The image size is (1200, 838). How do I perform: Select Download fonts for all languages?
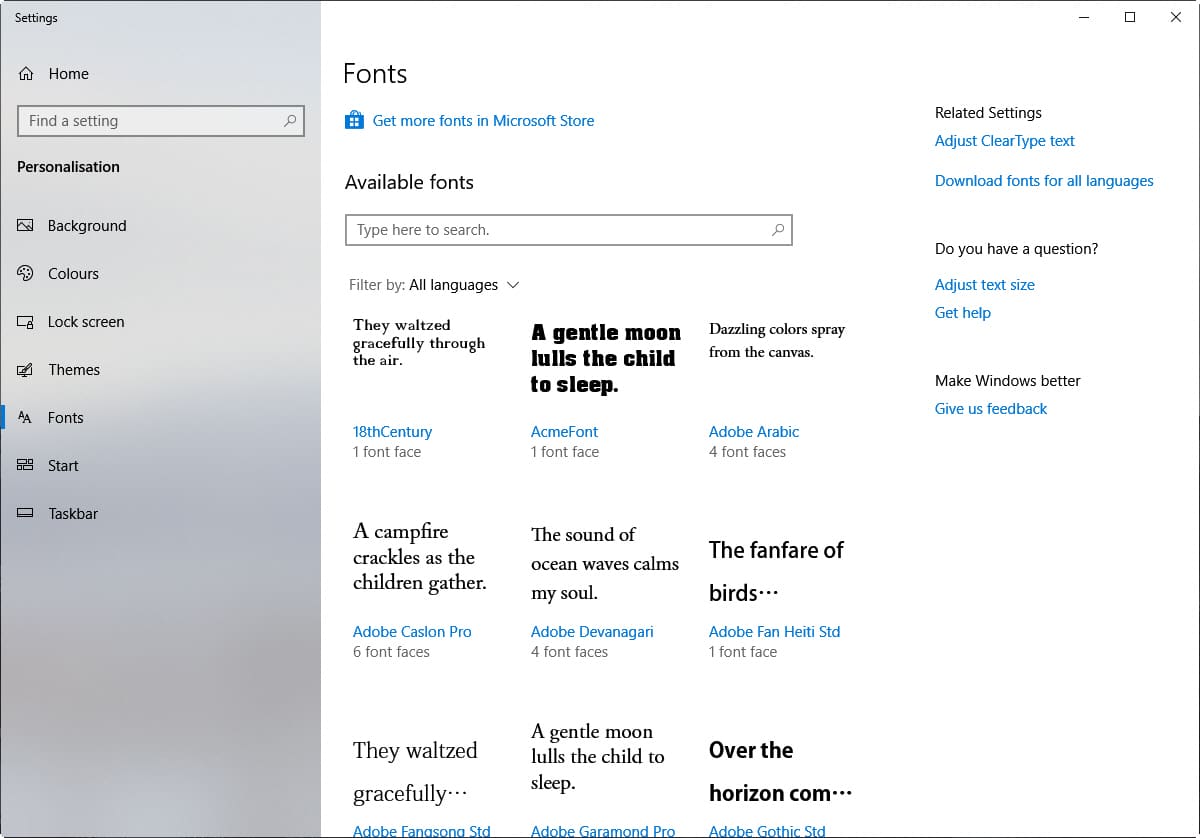pyautogui.click(x=1043, y=181)
